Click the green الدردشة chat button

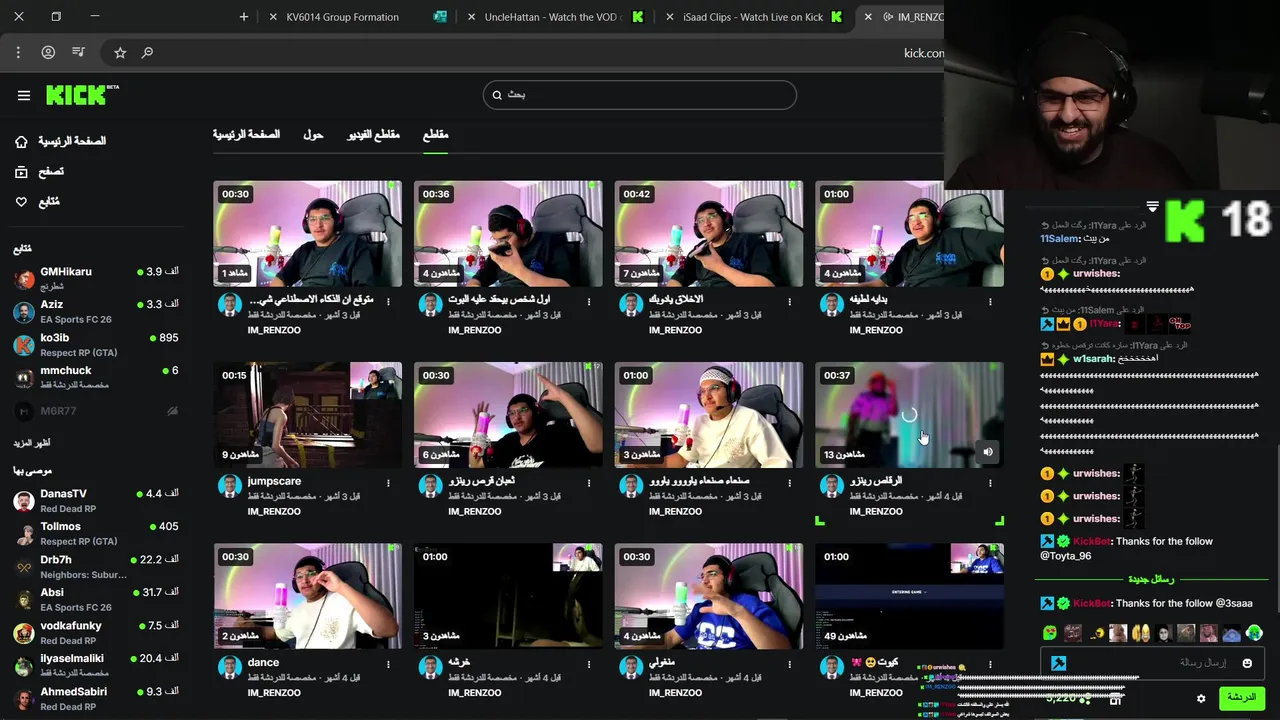[1241, 698]
